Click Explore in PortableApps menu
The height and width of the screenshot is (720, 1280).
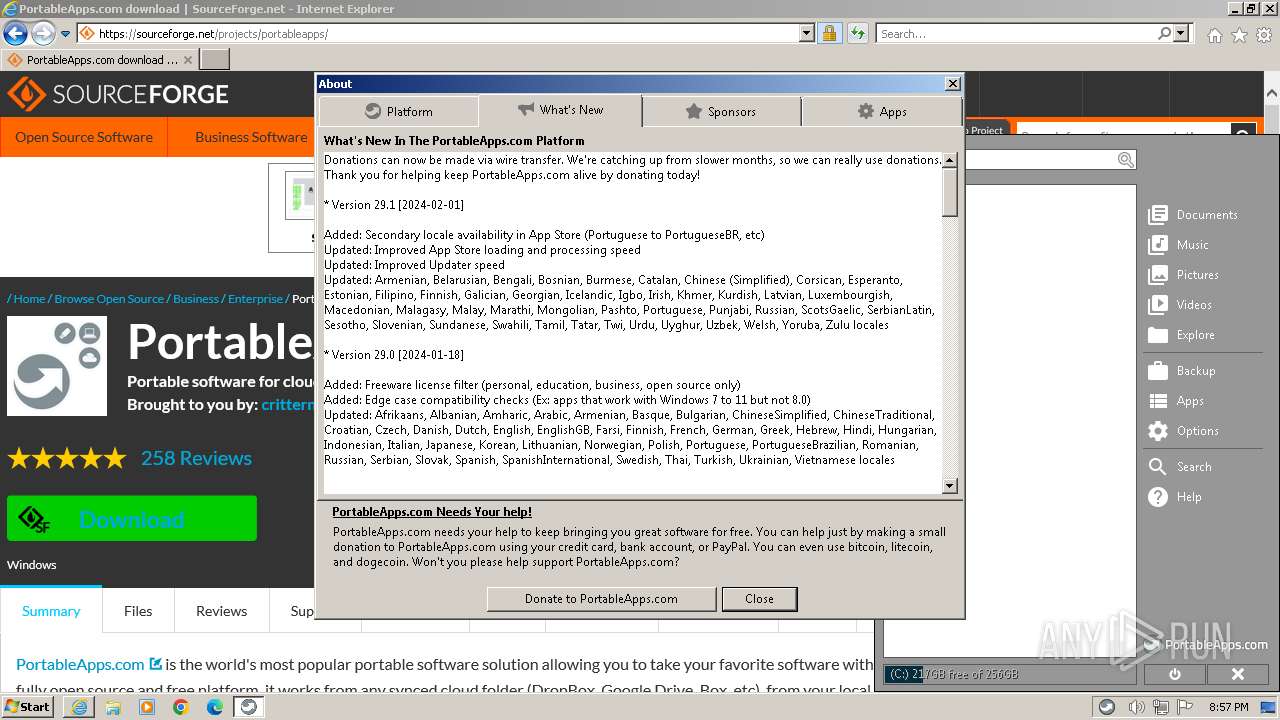[1182, 335]
